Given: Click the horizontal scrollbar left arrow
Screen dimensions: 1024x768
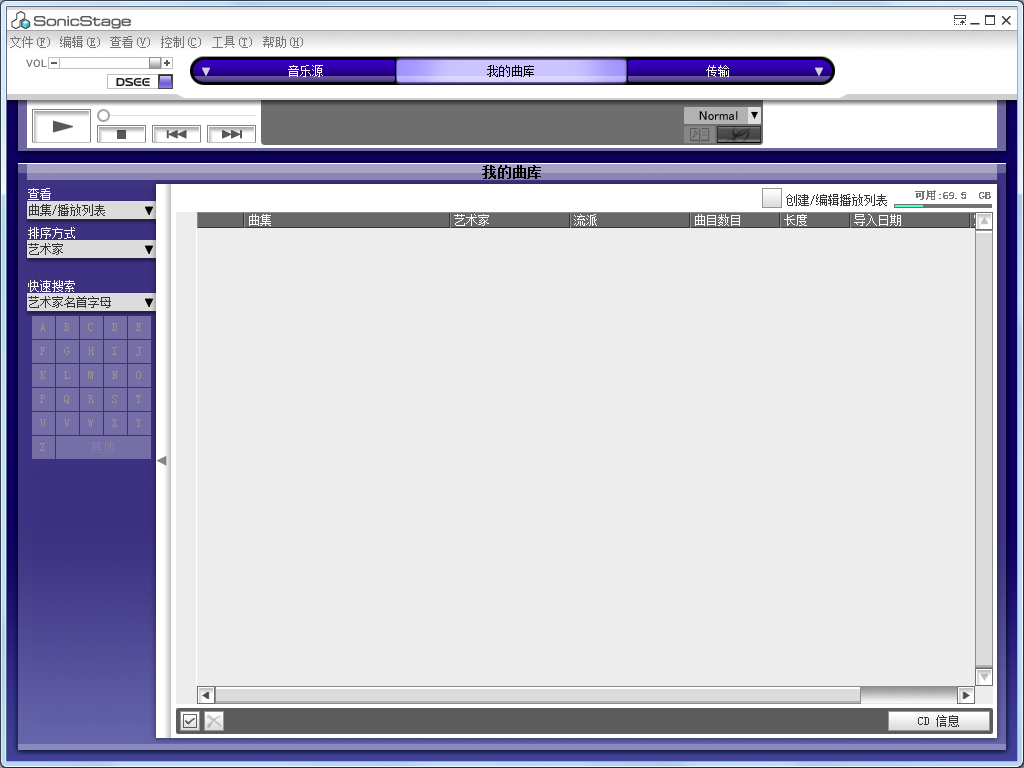Looking at the screenshot, I should (206, 695).
